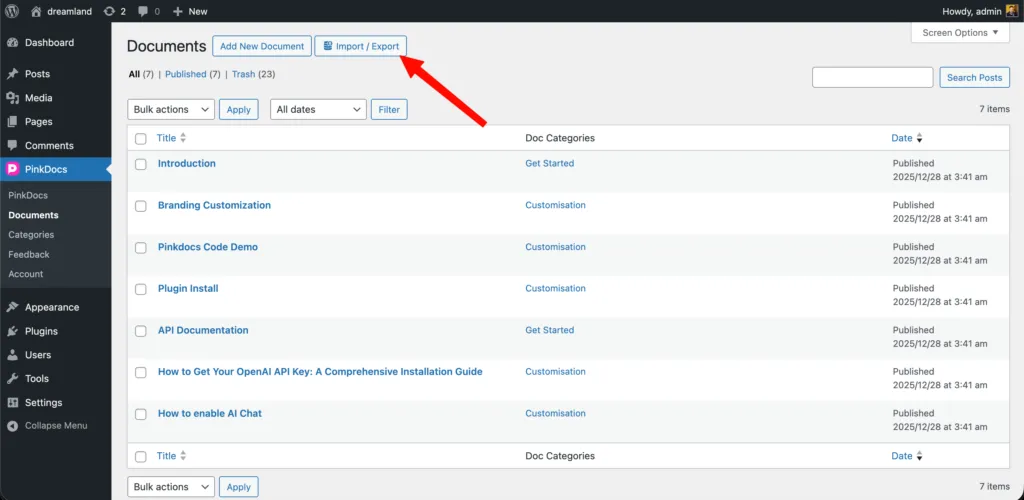
Task: Expand the All dates filter dropdown
Action: tap(318, 110)
